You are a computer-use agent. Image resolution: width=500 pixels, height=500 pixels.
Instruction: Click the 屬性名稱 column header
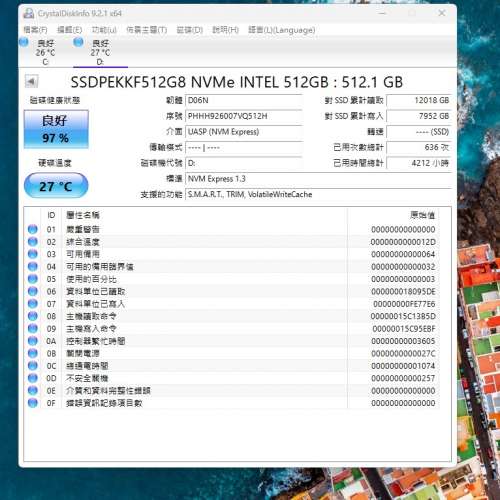click(x=83, y=215)
